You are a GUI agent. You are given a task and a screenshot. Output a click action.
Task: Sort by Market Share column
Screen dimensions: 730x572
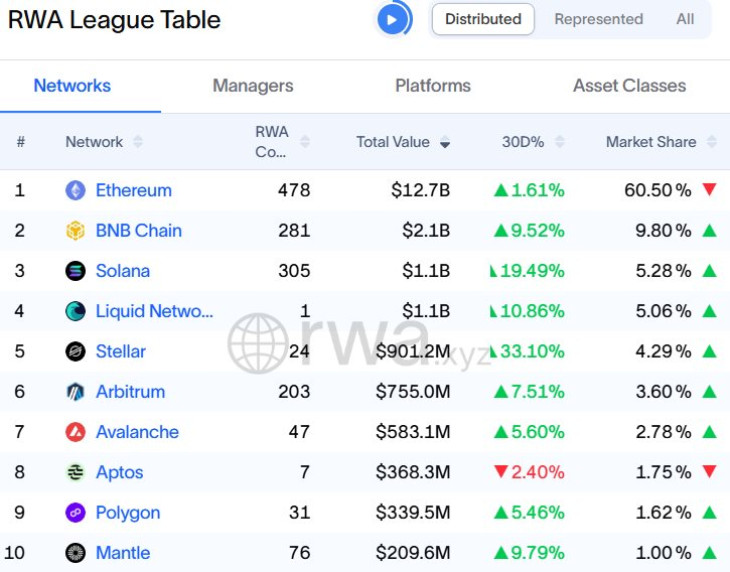coord(661,142)
